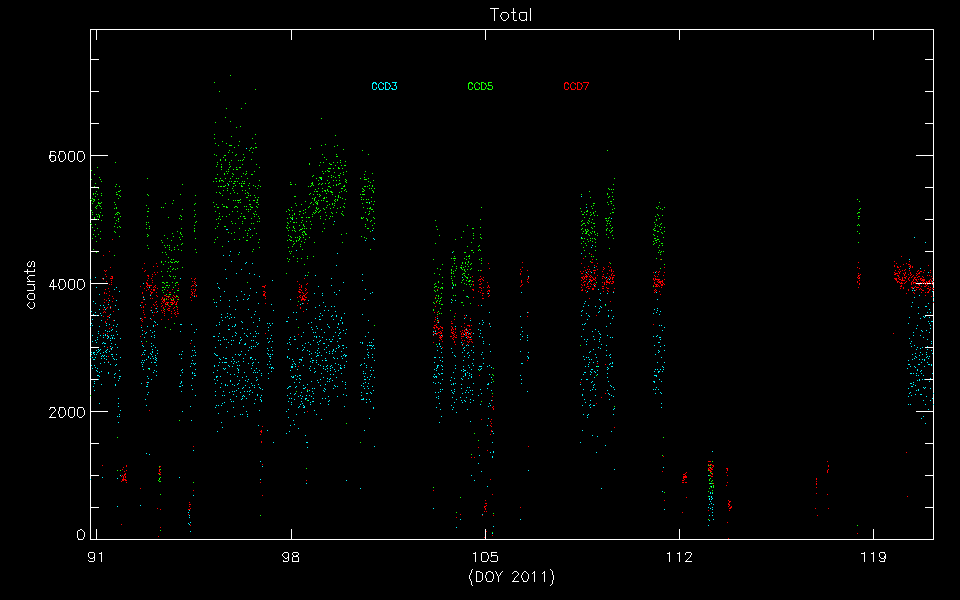Select the red CCD7 legend label
Image resolution: width=960 pixels, height=600 pixels.
tap(576, 86)
